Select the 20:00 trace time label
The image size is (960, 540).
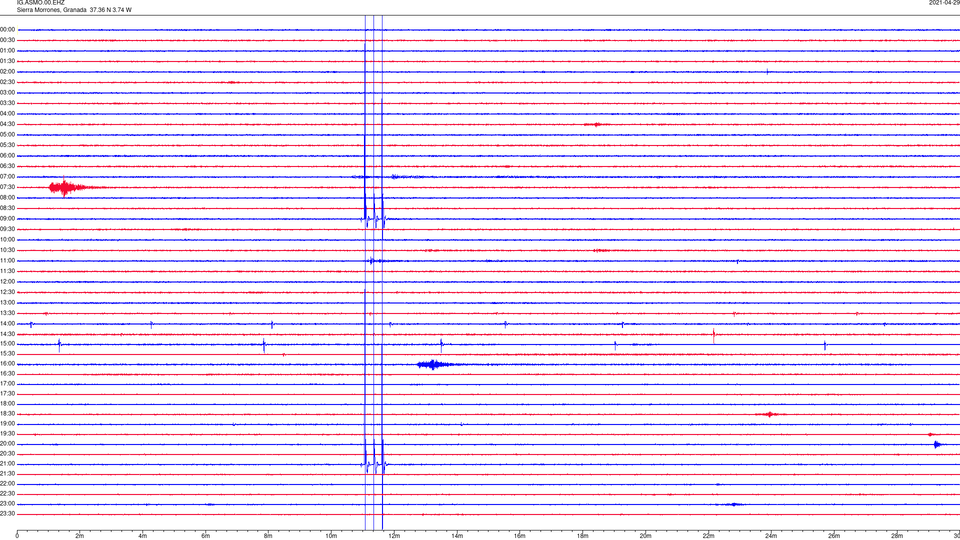7,444
